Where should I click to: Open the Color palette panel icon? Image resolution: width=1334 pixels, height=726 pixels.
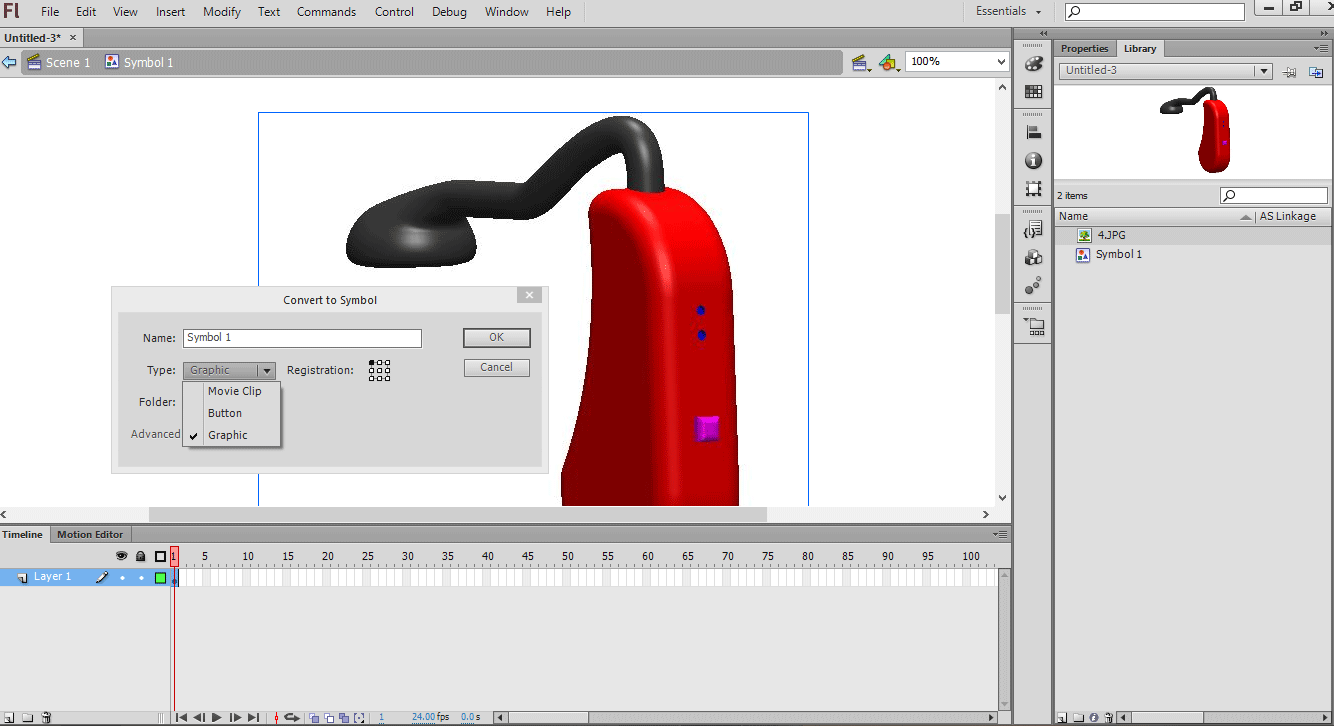coord(1034,63)
